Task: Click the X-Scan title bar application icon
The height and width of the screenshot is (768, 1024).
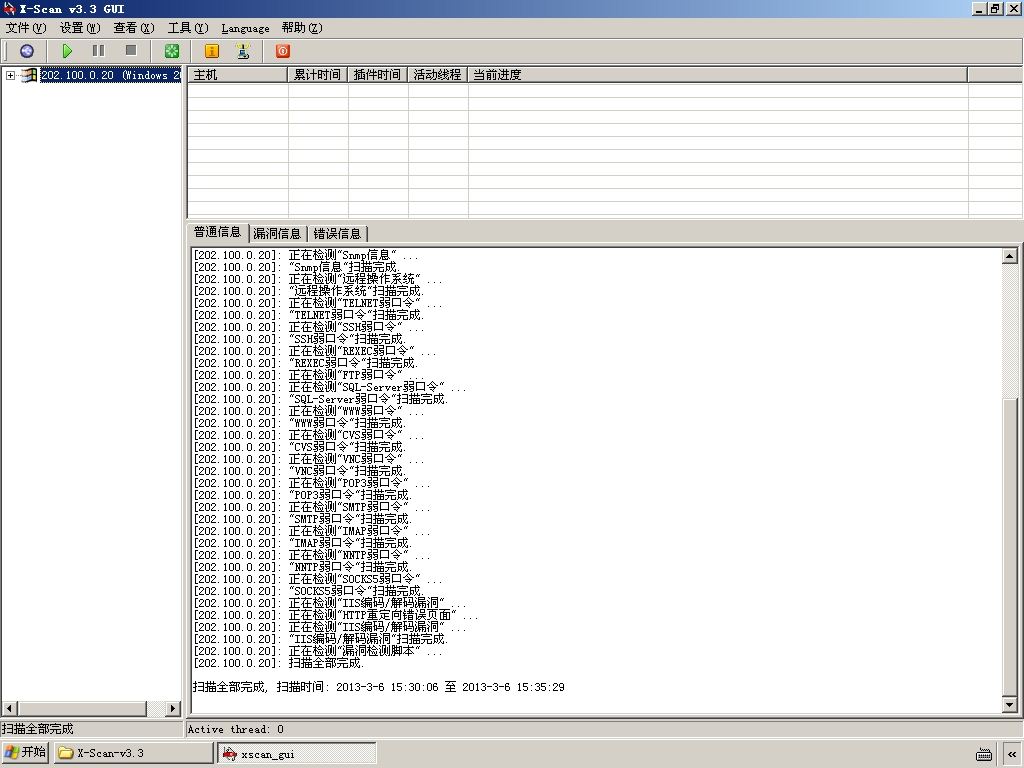Action: (x=9, y=8)
